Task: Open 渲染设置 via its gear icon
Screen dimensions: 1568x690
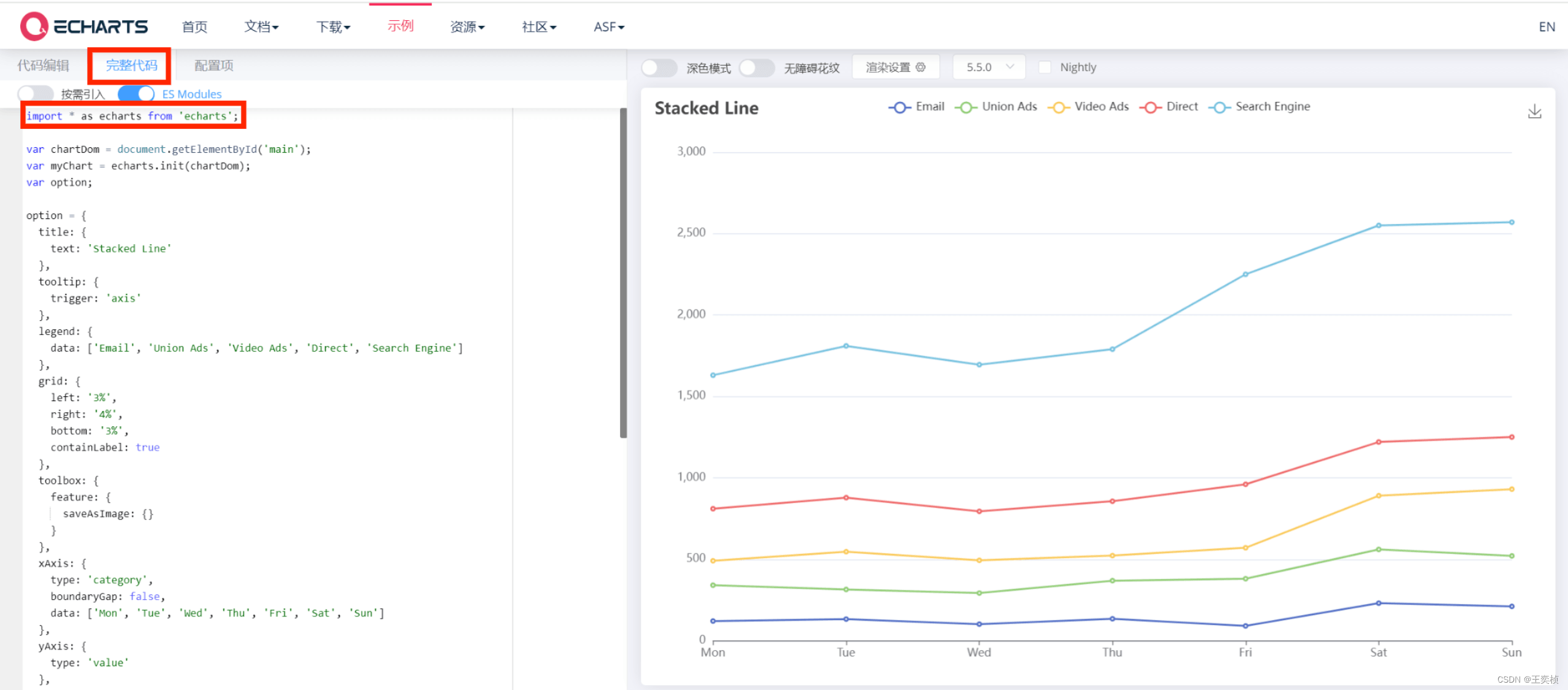Action: [x=921, y=67]
